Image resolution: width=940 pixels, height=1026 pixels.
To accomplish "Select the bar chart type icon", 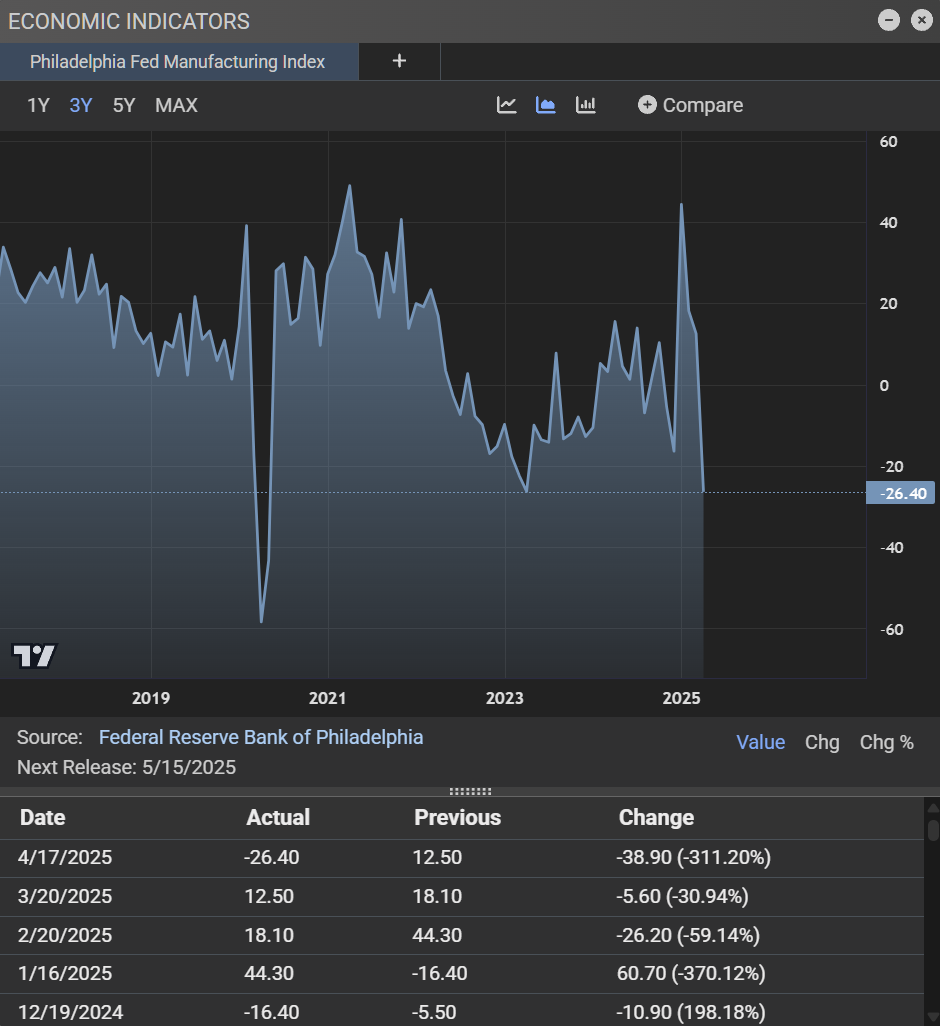I will point(586,105).
